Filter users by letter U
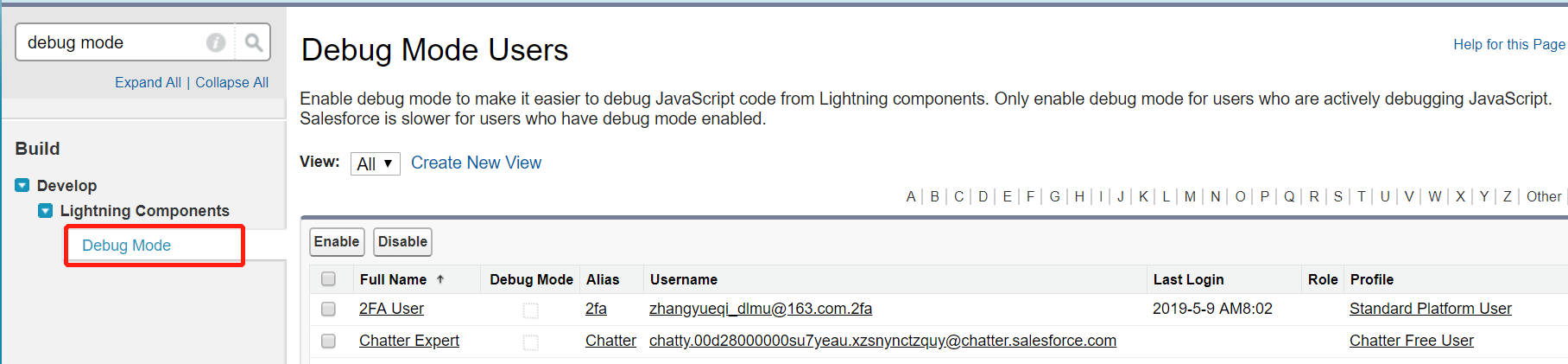Viewport: 1568px width, 364px height. pos(1385,196)
